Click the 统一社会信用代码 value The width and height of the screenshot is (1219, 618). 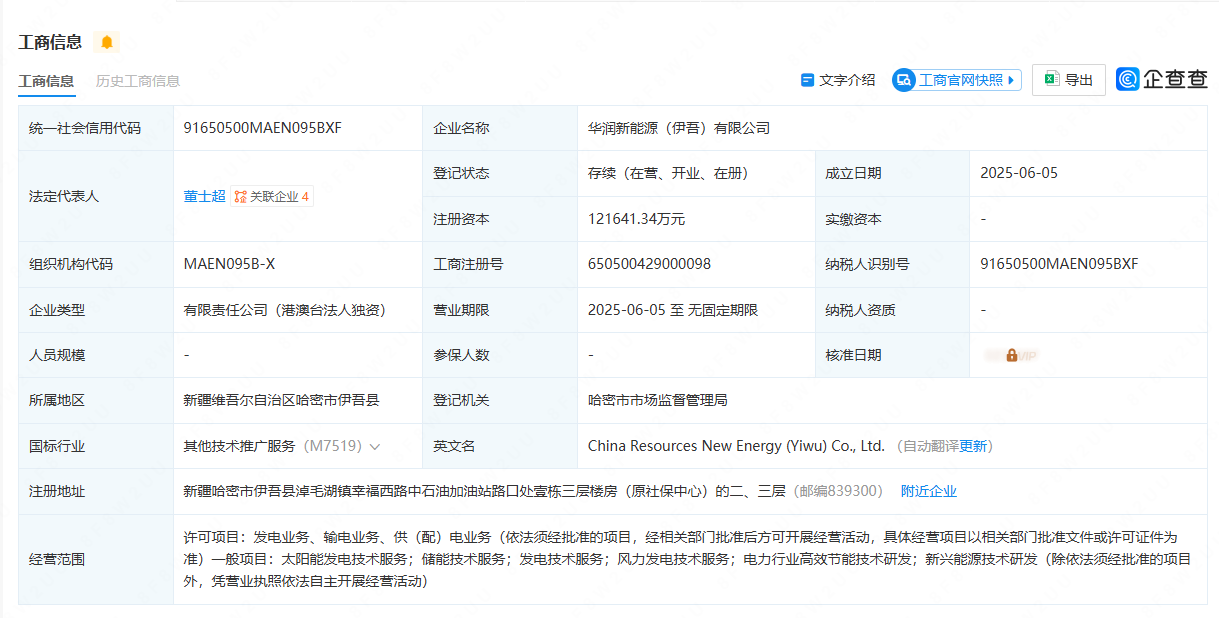pos(262,128)
